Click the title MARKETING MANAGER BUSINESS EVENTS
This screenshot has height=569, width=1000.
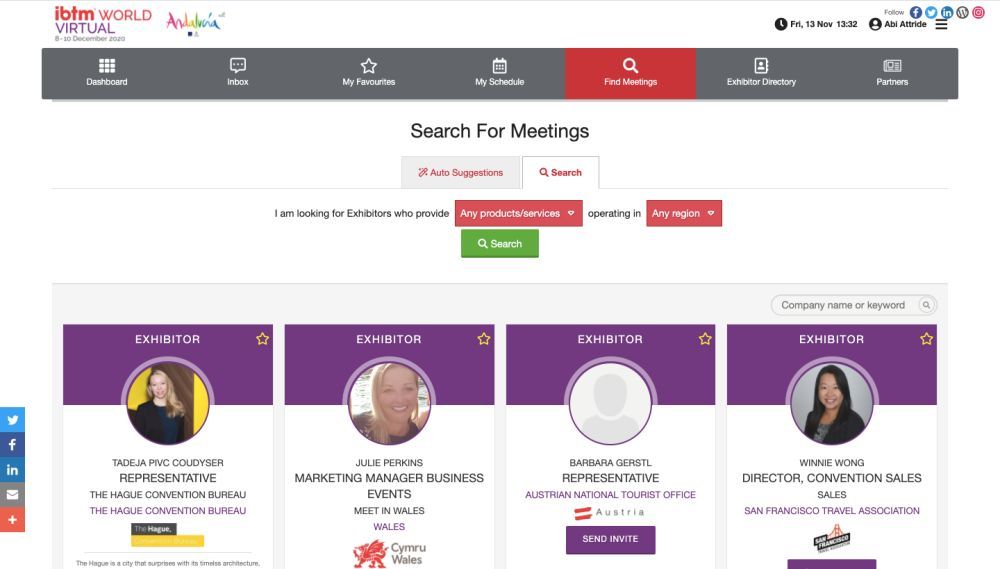point(389,486)
